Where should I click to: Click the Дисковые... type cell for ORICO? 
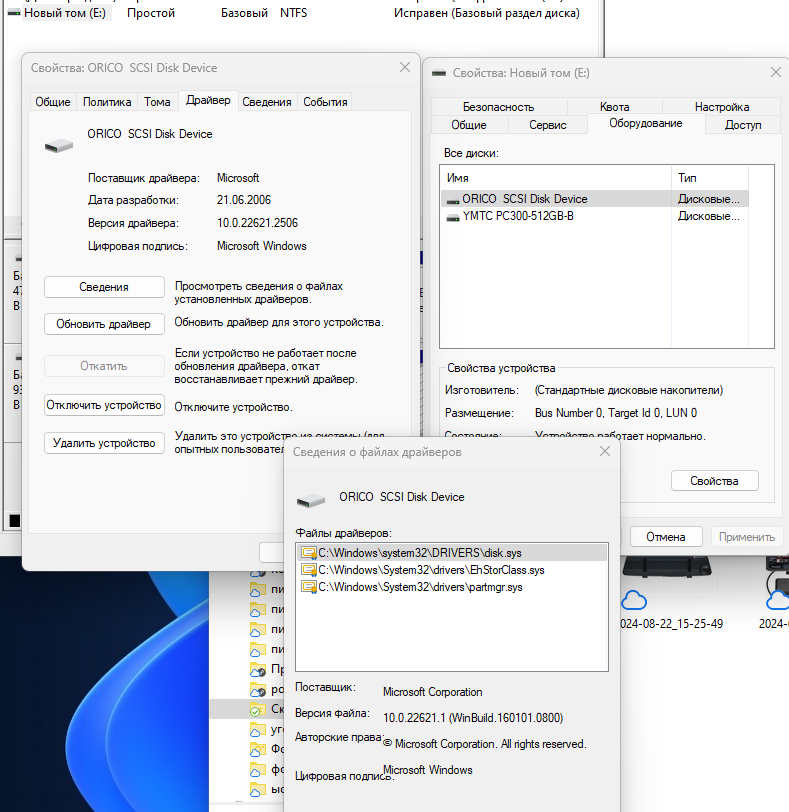coord(709,199)
